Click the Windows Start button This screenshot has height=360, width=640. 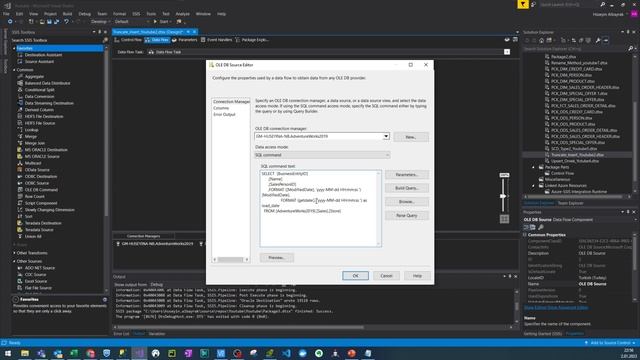click(8, 353)
